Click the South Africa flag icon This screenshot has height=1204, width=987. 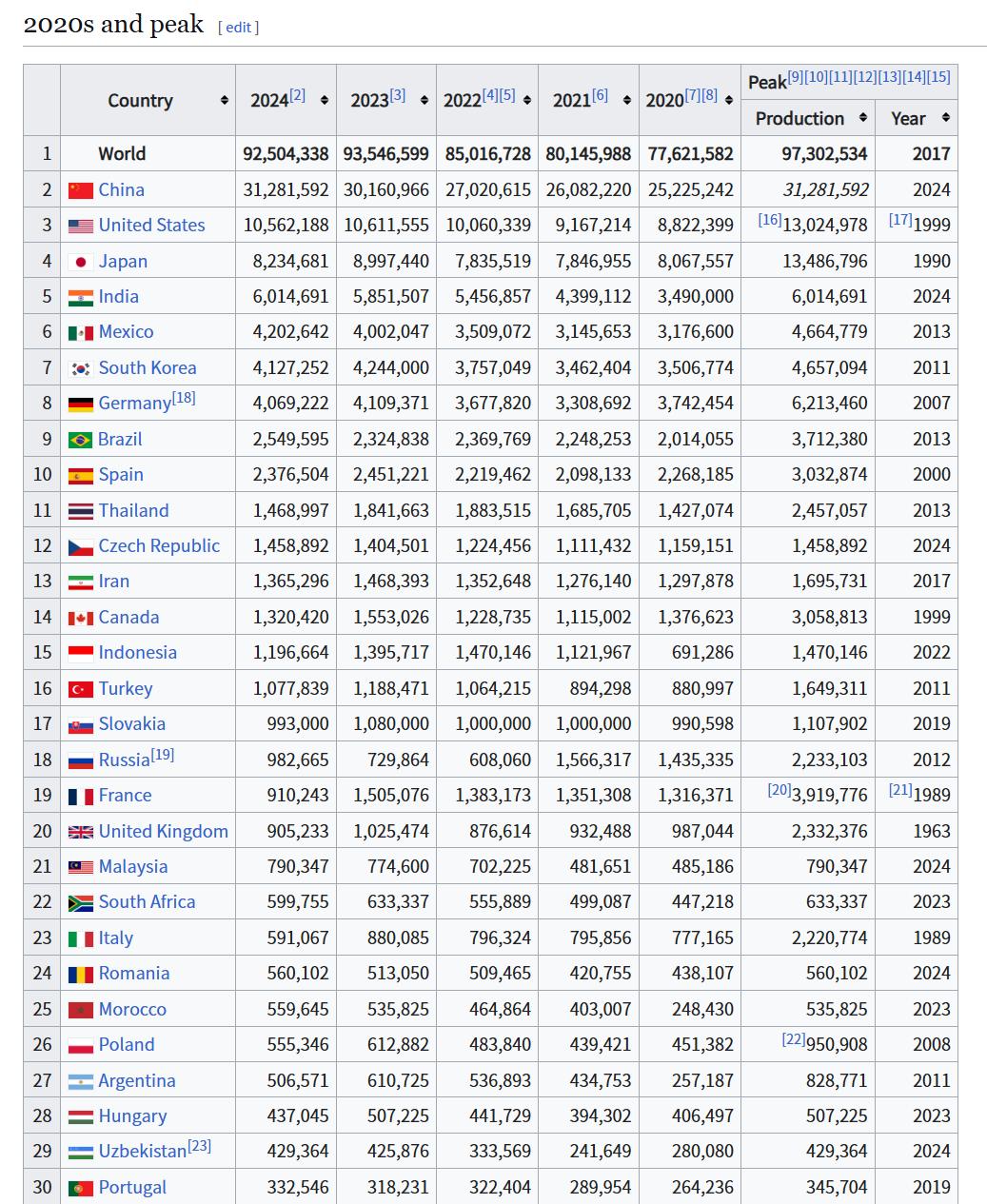[x=81, y=902]
